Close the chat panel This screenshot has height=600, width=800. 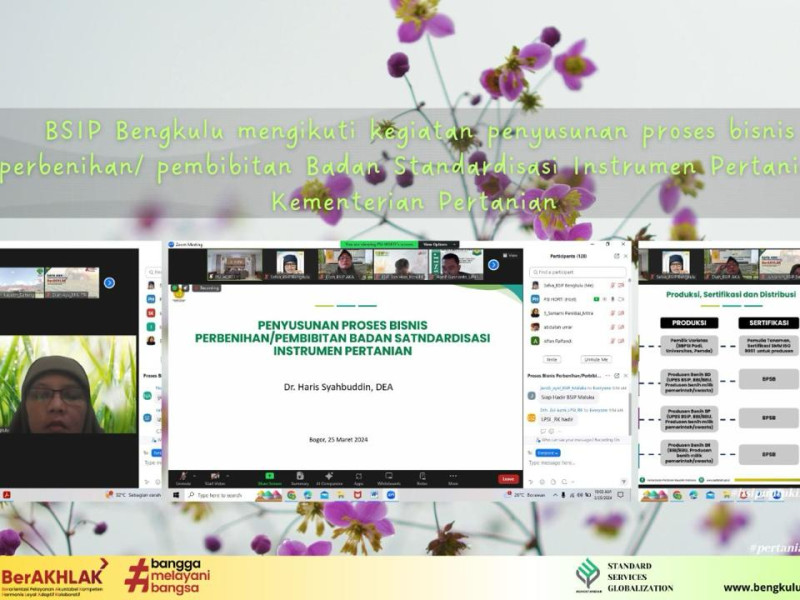pos(626,376)
